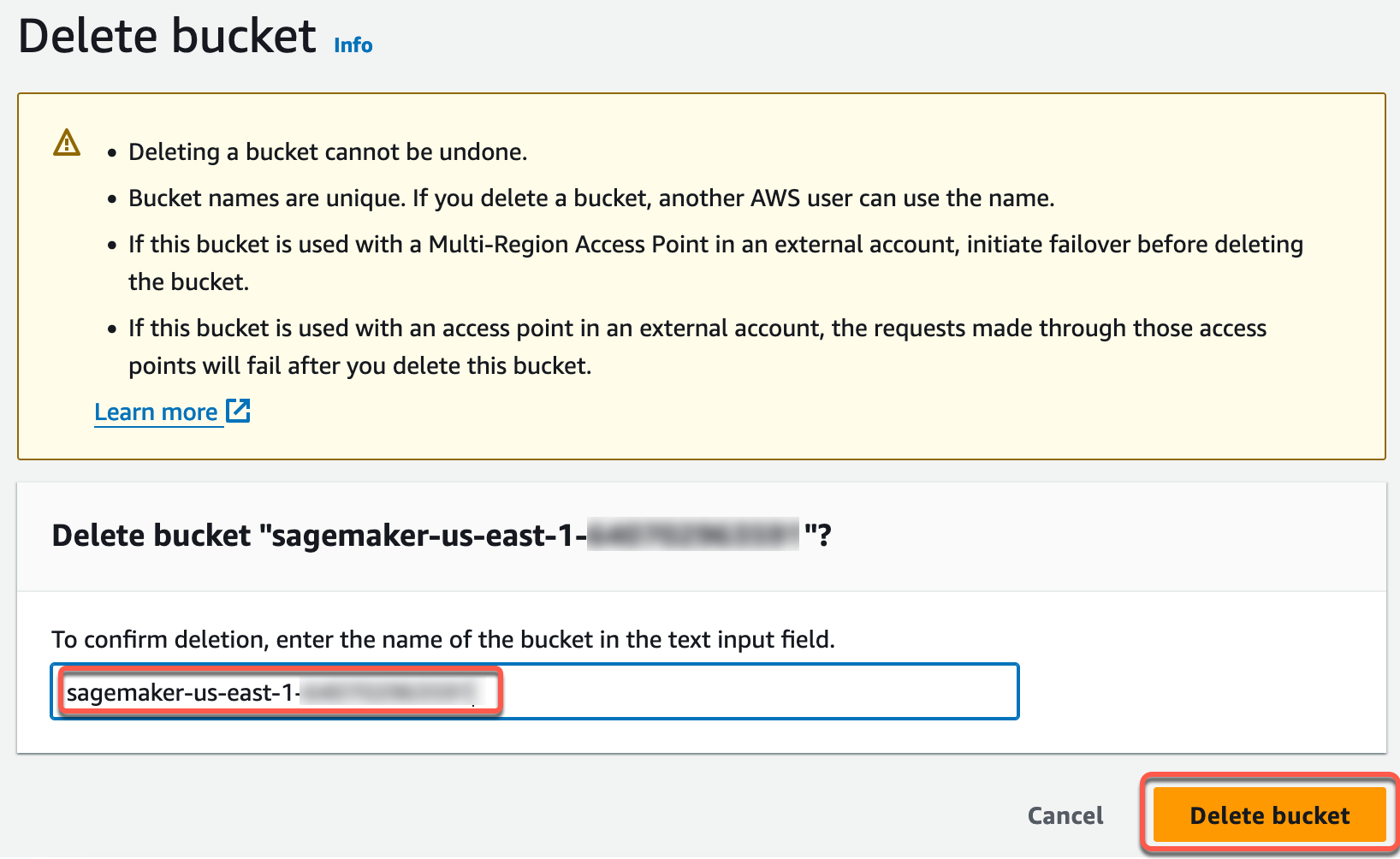
Task: Click the external link icon beside Learn more
Action: pyautogui.click(x=238, y=412)
